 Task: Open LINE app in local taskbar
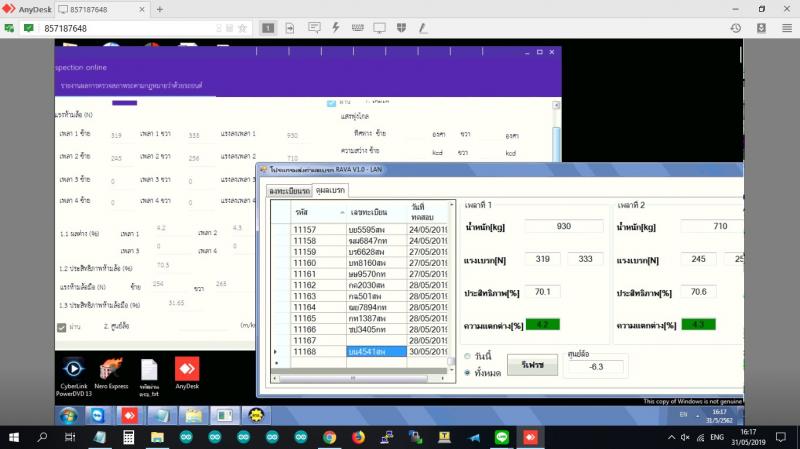(x=502, y=437)
